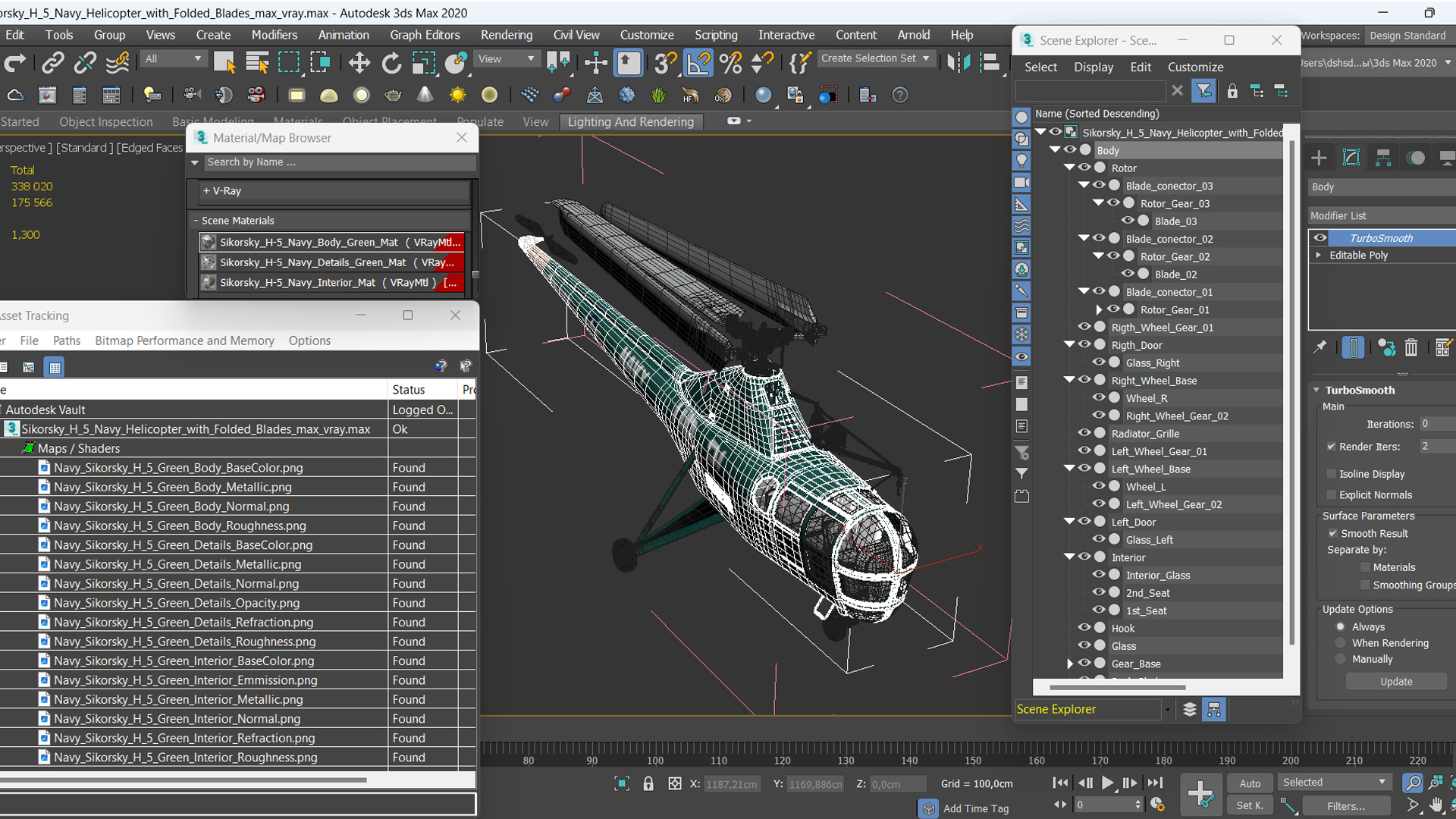
Task: Expand the V-Ray group in Material Browser
Action: coord(206,191)
